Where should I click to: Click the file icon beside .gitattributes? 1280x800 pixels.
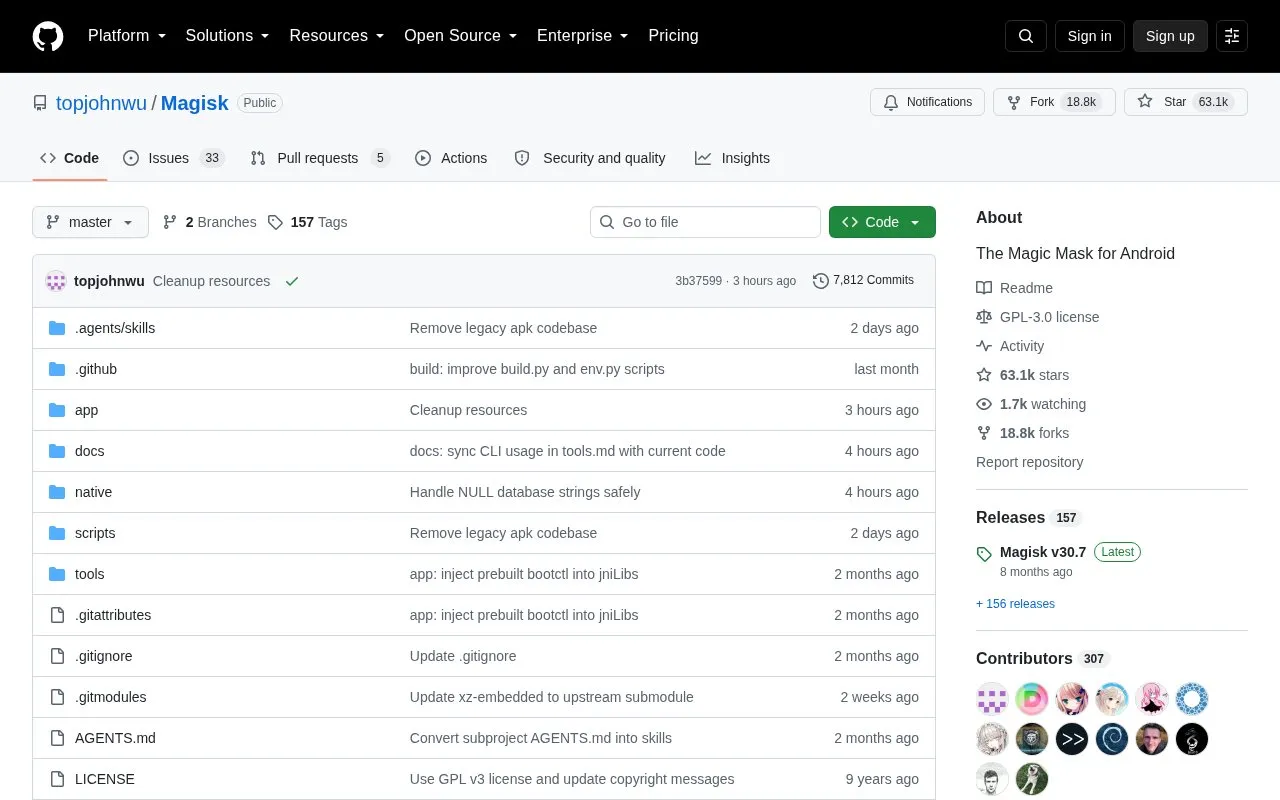57,615
